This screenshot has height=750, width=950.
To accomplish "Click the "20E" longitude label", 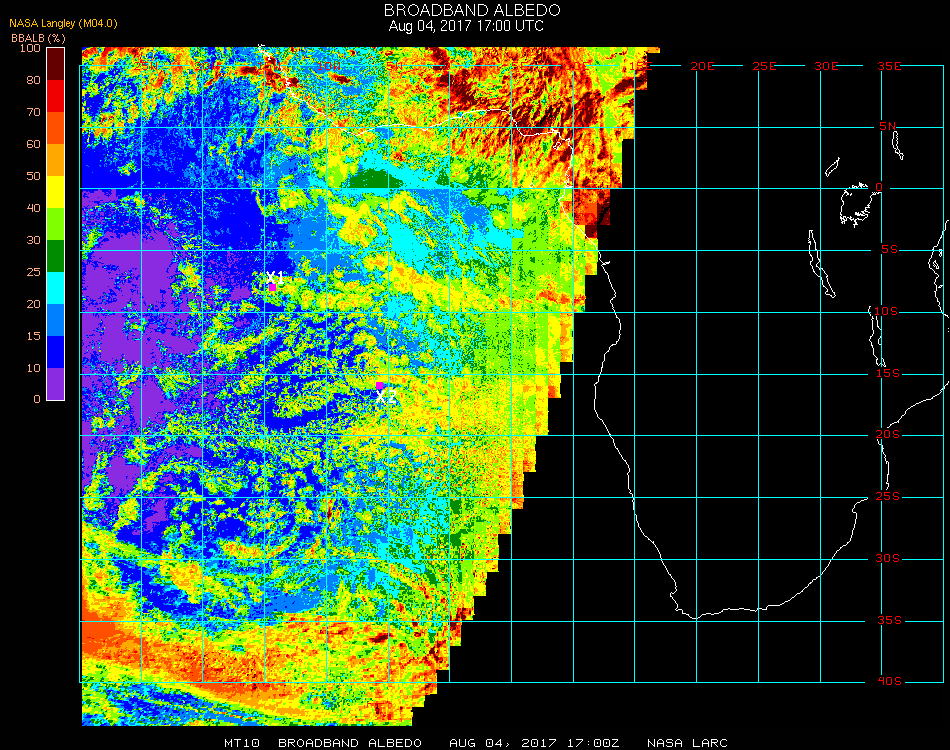I will [x=702, y=66].
